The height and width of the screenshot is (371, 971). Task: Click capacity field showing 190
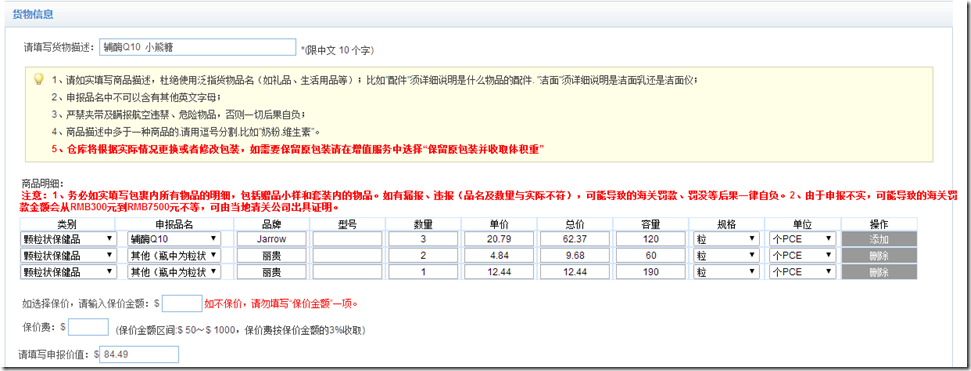coord(651,271)
